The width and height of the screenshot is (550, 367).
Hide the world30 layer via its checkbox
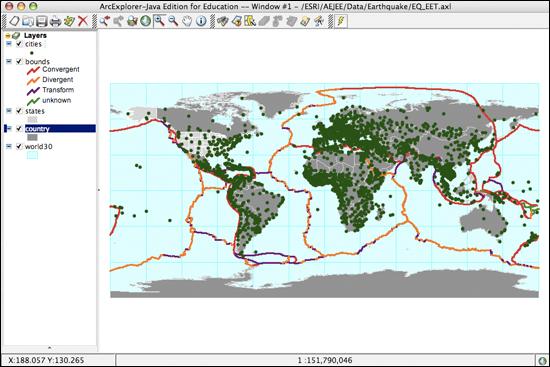(x=19, y=146)
